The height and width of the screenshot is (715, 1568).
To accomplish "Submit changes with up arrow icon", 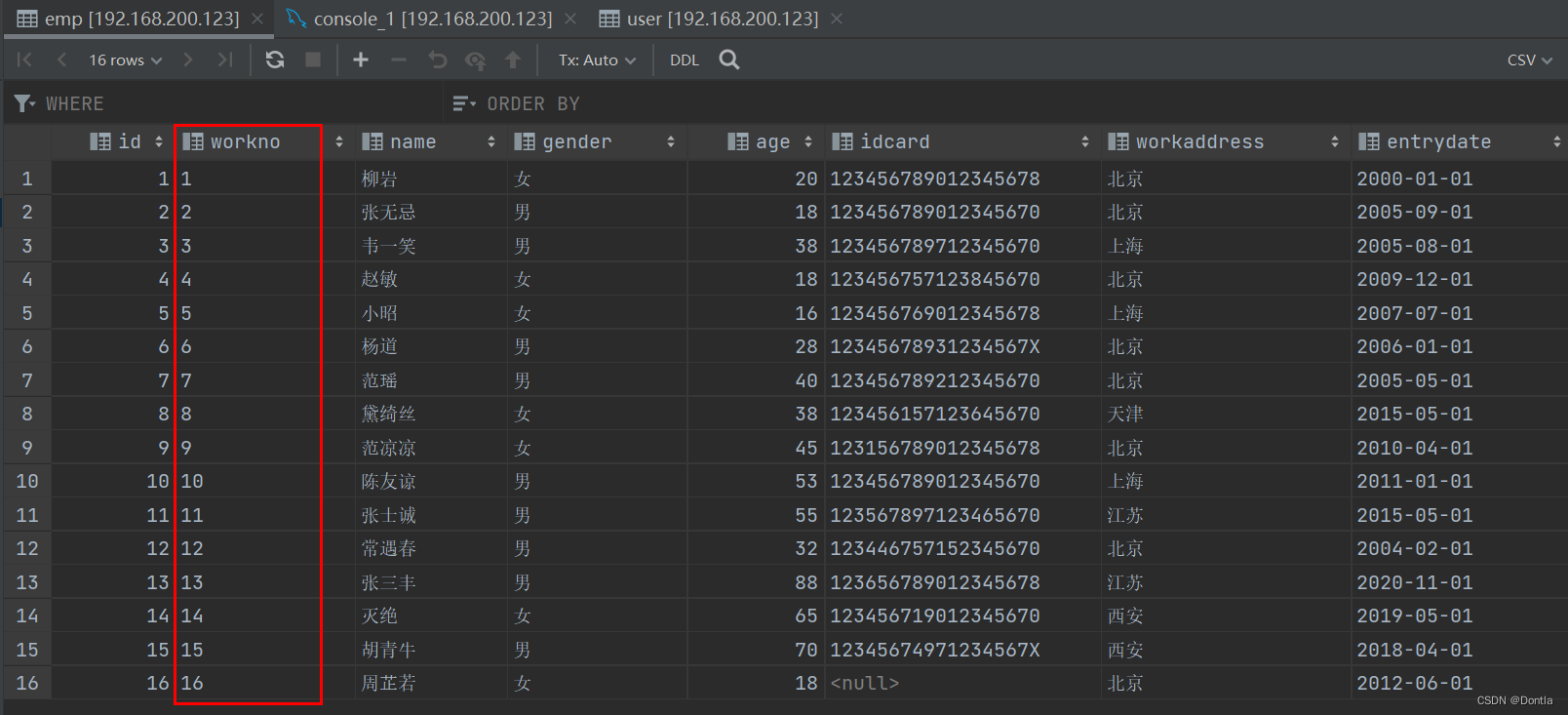I will pyautogui.click(x=513, y=60).
